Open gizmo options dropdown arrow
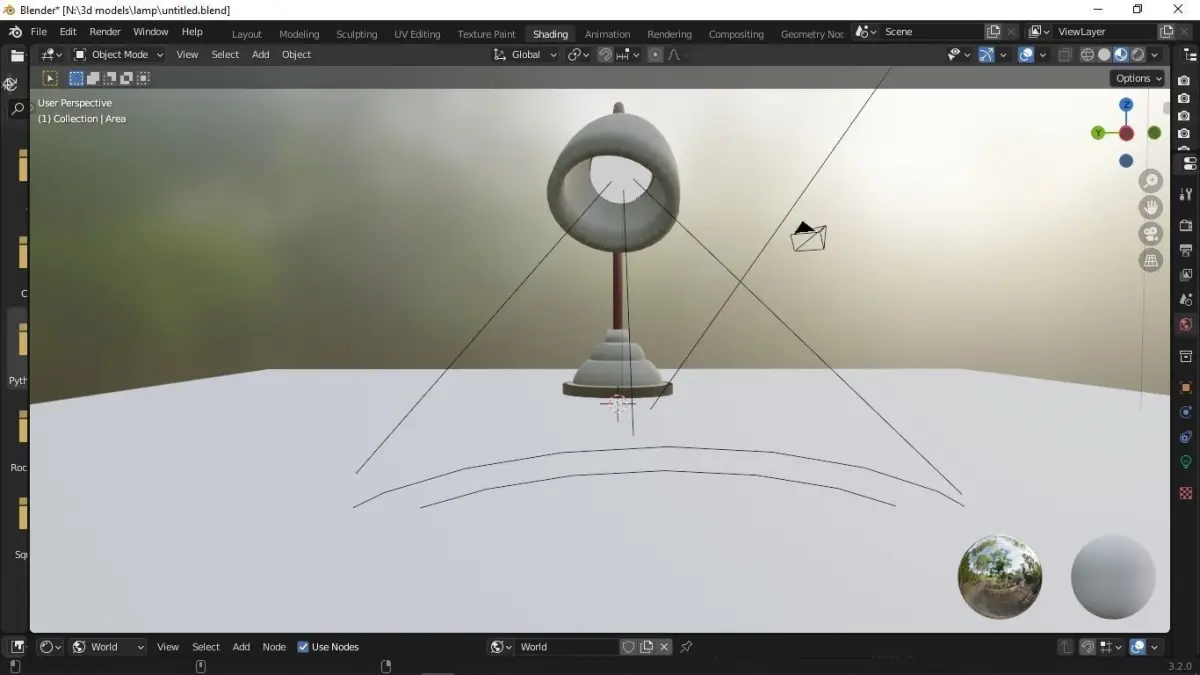Image resolution: width=1200 pixels, height=675 pixels. click(x=1003, y=55)
